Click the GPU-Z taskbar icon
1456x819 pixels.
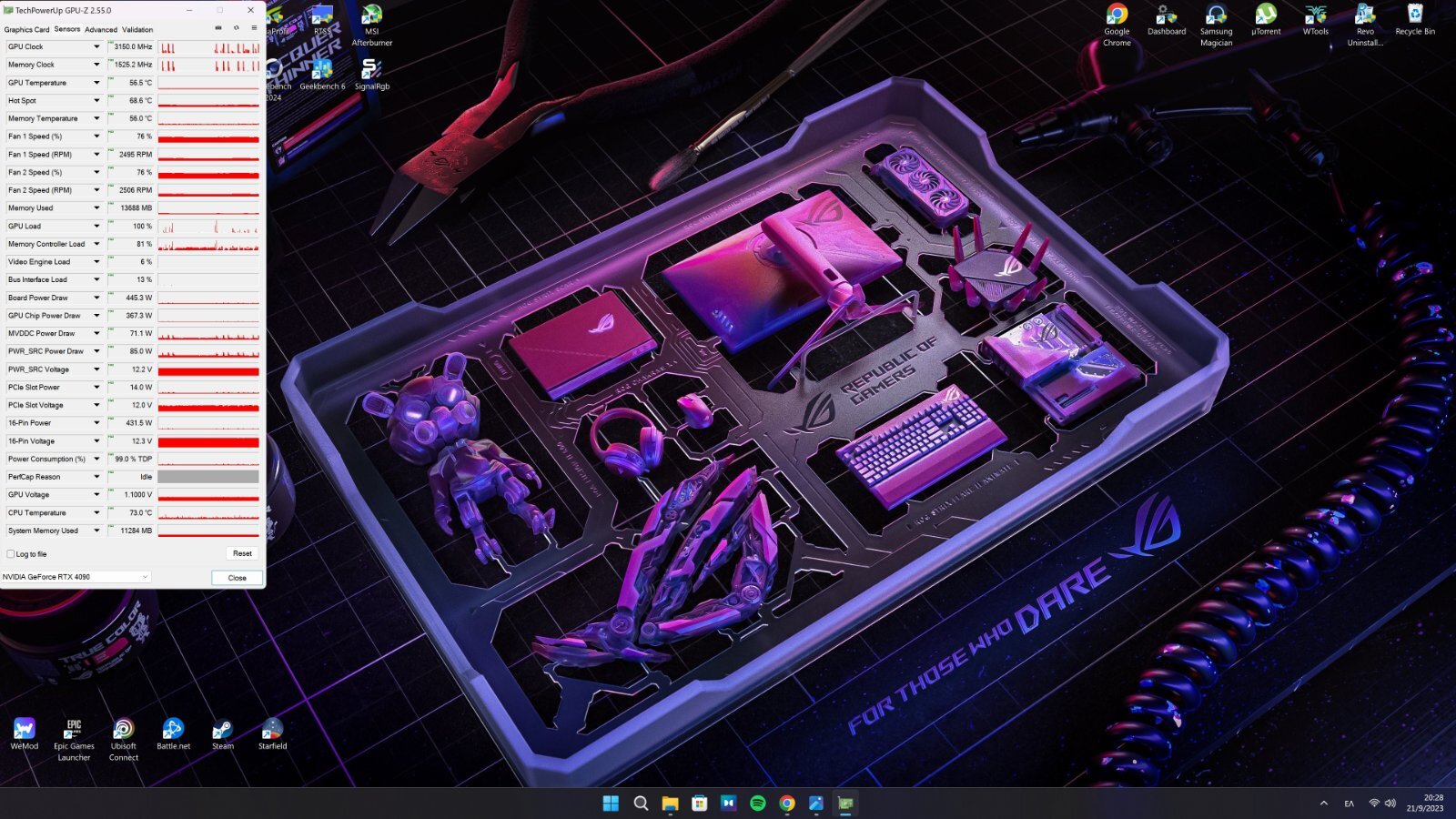(845, 803)
